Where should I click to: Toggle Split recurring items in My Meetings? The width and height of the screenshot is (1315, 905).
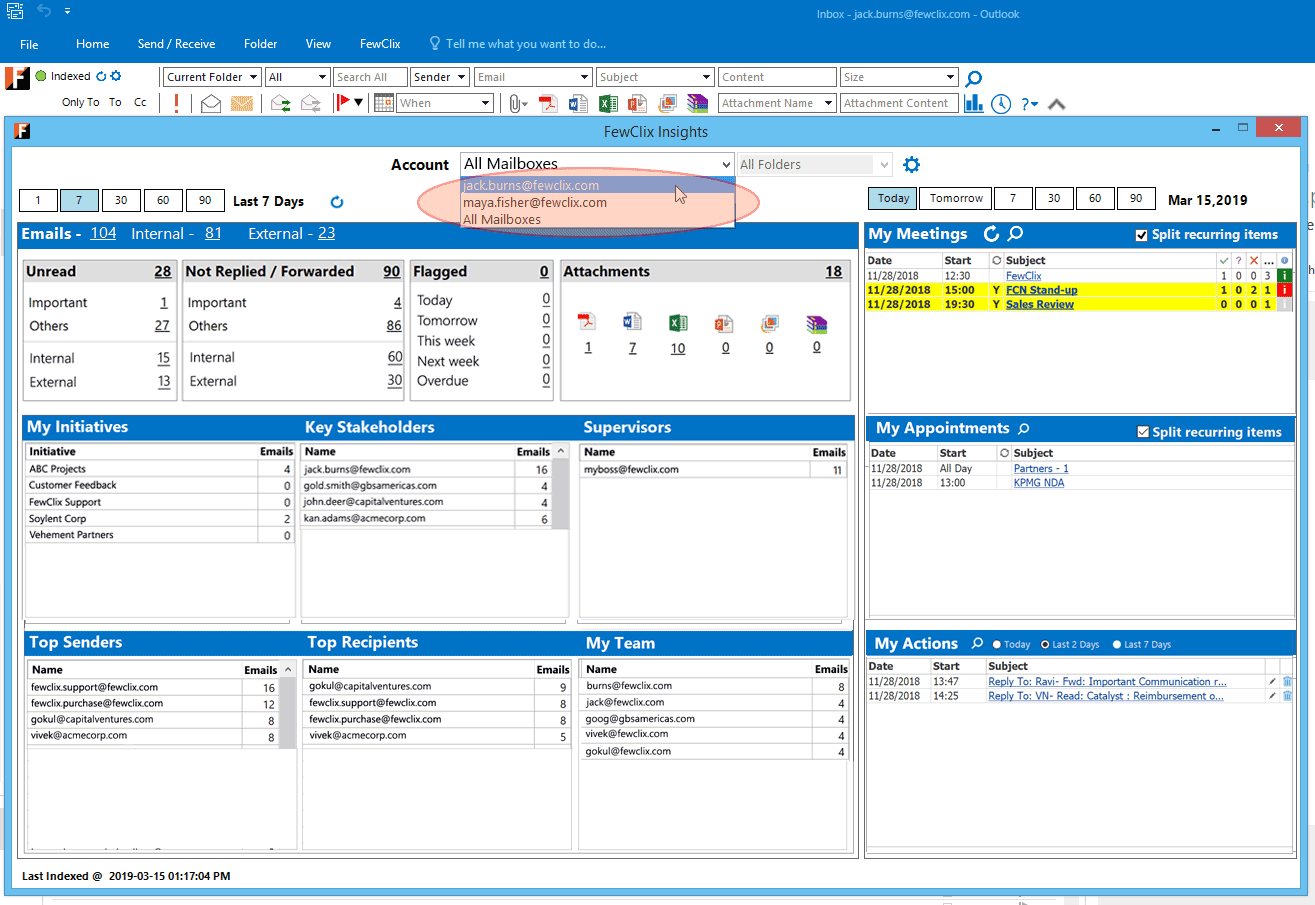click(1142, 235)
